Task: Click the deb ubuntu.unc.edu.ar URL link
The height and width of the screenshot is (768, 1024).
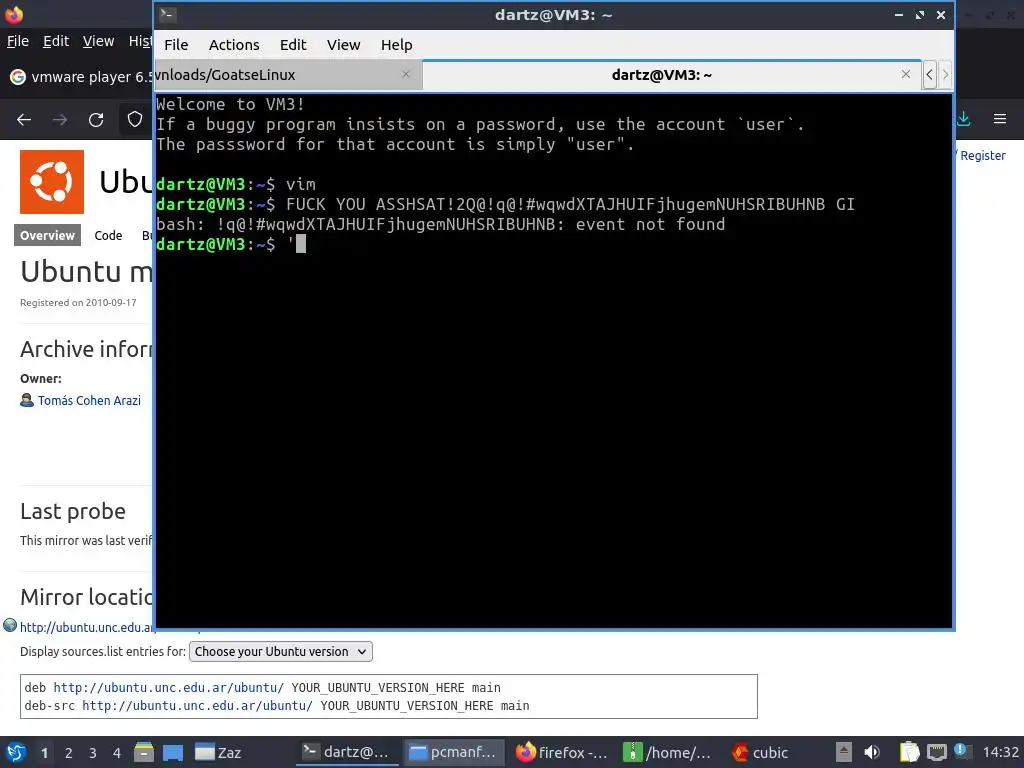Action: pyautogui.click(x=168, y=688)
